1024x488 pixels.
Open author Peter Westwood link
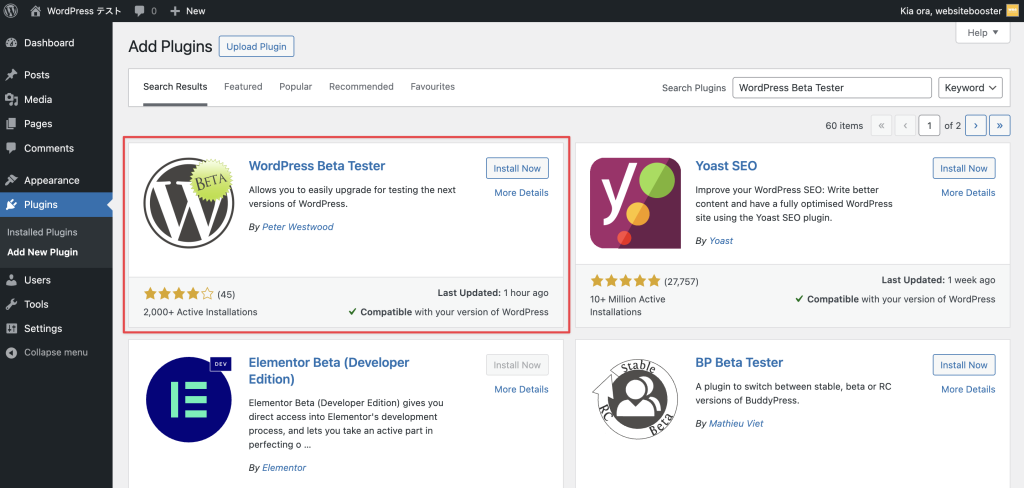[298, 227]
